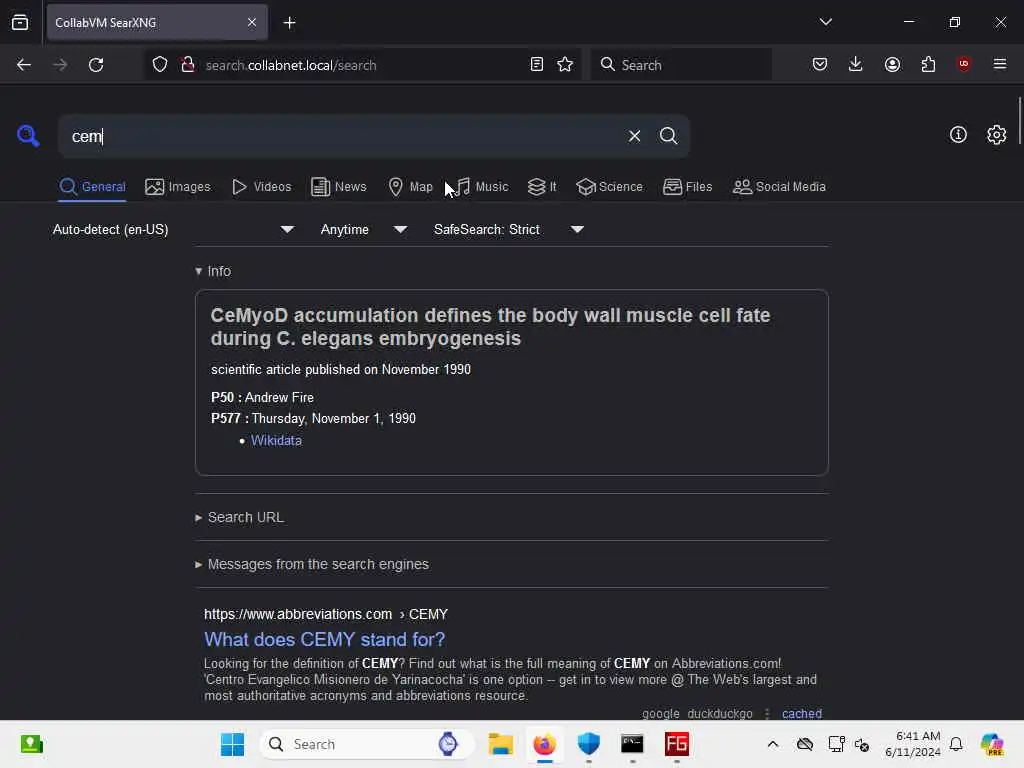Open Firefox View icon

[20, 22]
